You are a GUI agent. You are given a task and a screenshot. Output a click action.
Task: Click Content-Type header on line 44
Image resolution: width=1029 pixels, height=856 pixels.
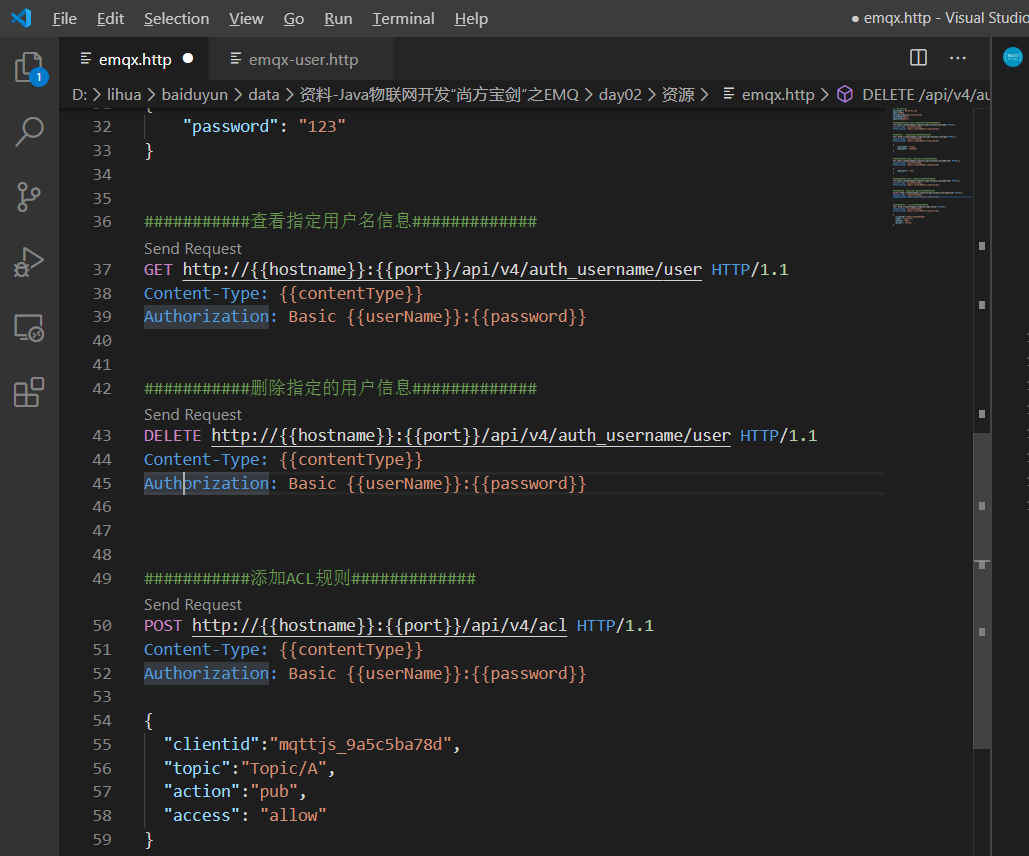[x=206, y=460]
